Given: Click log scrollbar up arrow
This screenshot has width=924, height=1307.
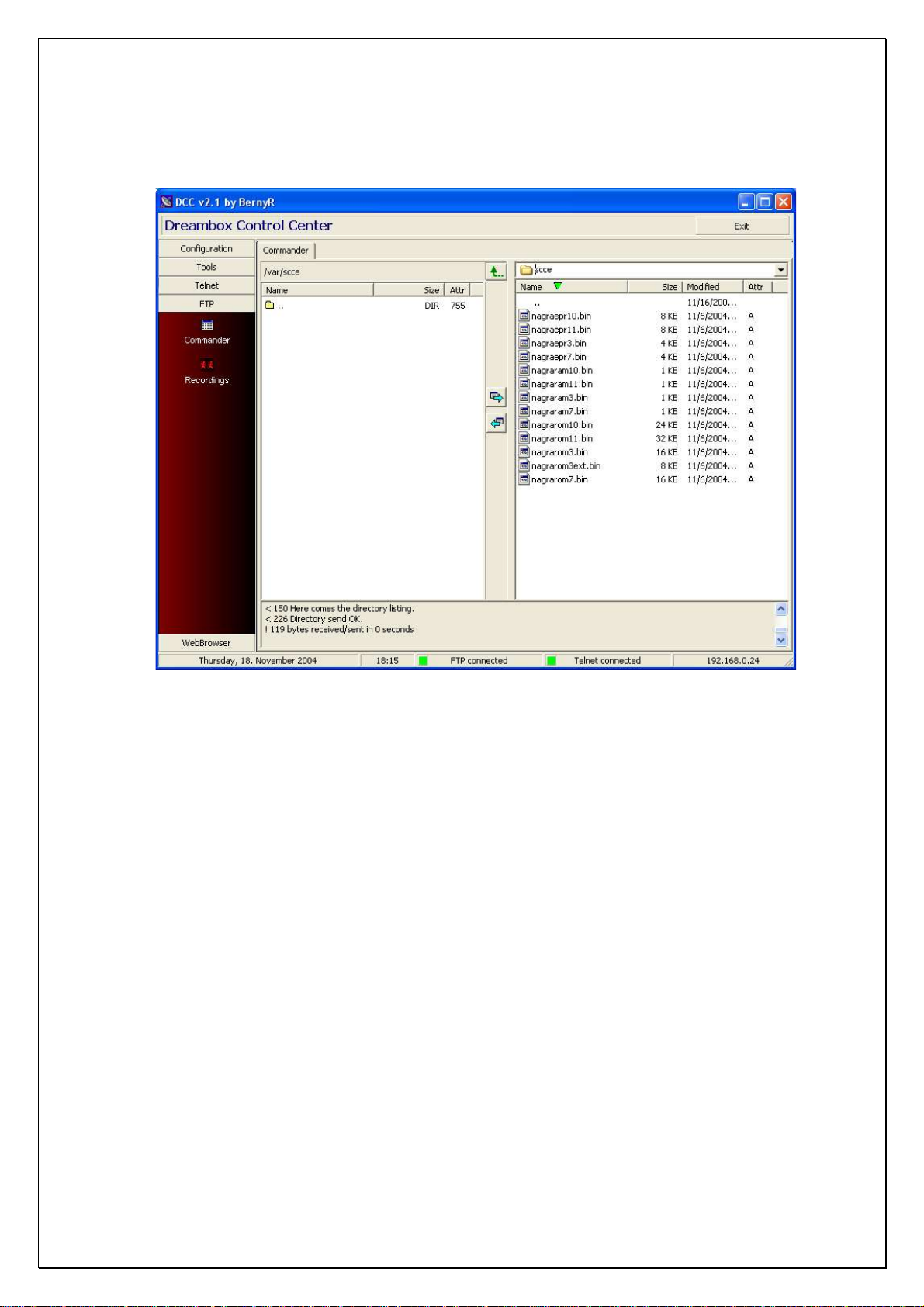Looking at the screenshot, I should click(781, 610).
